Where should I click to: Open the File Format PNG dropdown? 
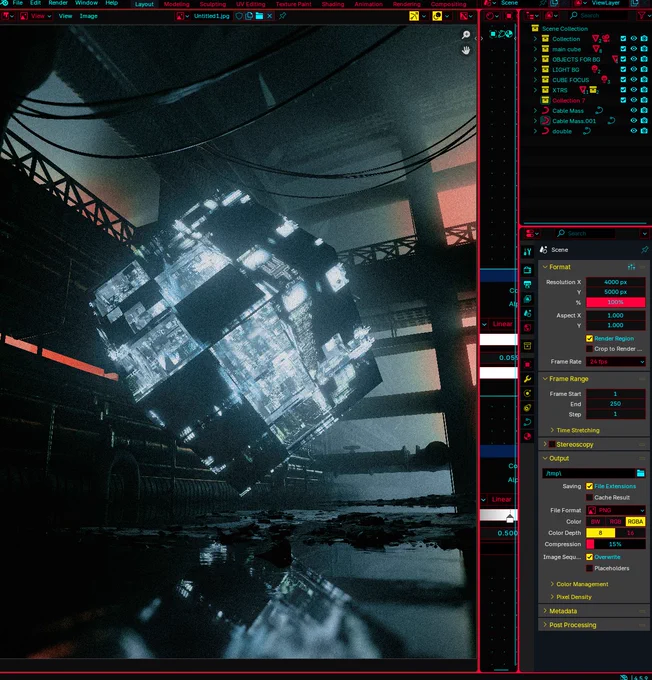(616, 510)
